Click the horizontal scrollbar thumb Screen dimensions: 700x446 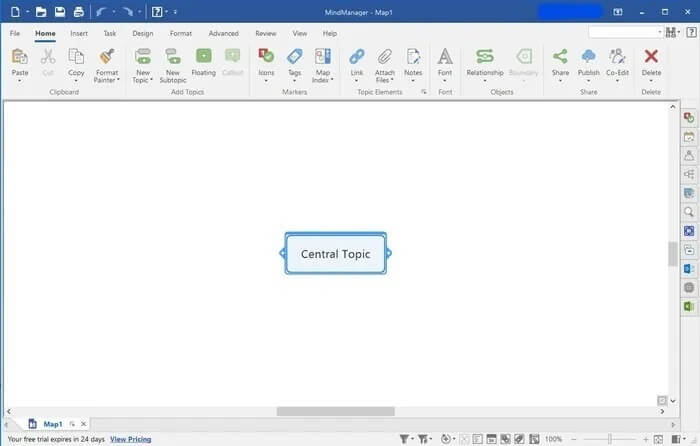pyautogui.click(x=336, y=411)
